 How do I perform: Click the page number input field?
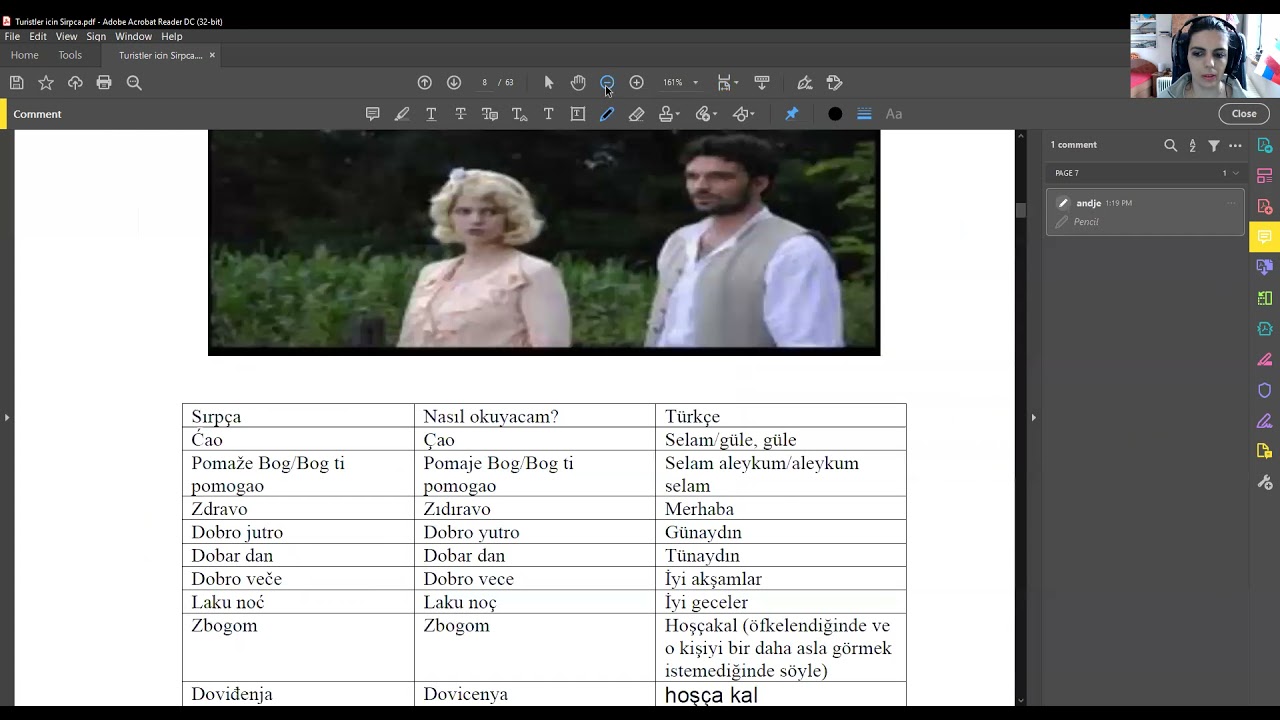485,83
